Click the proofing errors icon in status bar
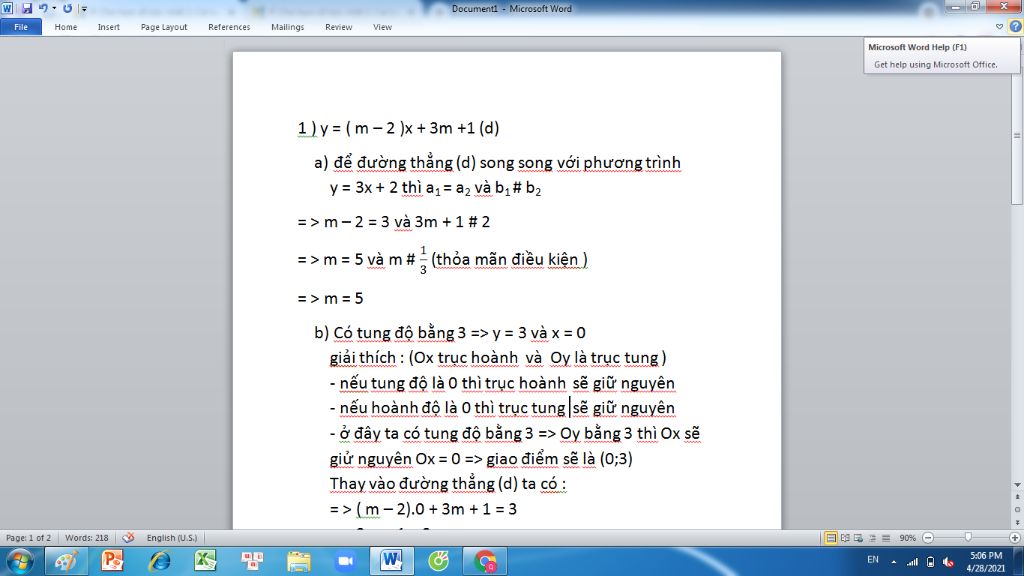The image size is (1024, 576). point(128,537)
